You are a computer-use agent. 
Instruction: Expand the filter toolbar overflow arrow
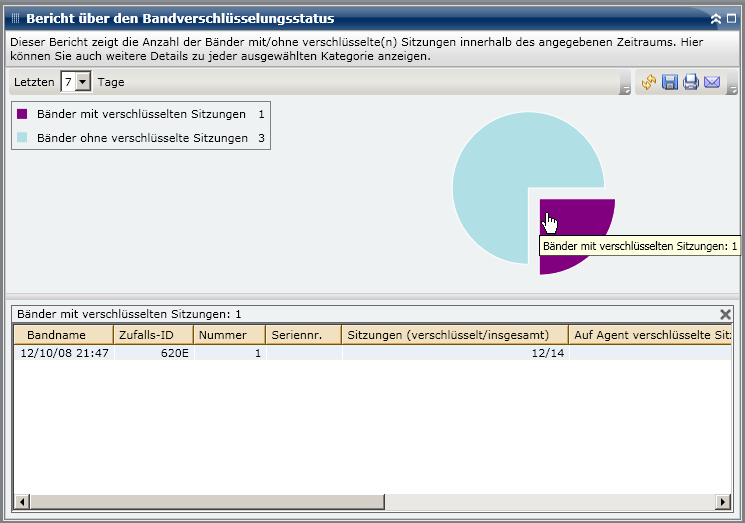(625, 90)
